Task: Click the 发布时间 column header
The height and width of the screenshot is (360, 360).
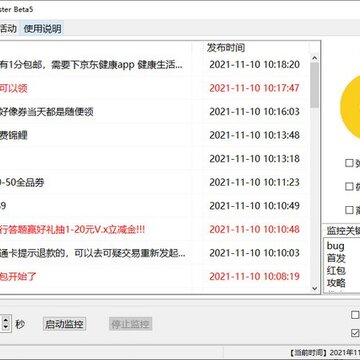Action: pyautogui.click(x=226, y=48)
